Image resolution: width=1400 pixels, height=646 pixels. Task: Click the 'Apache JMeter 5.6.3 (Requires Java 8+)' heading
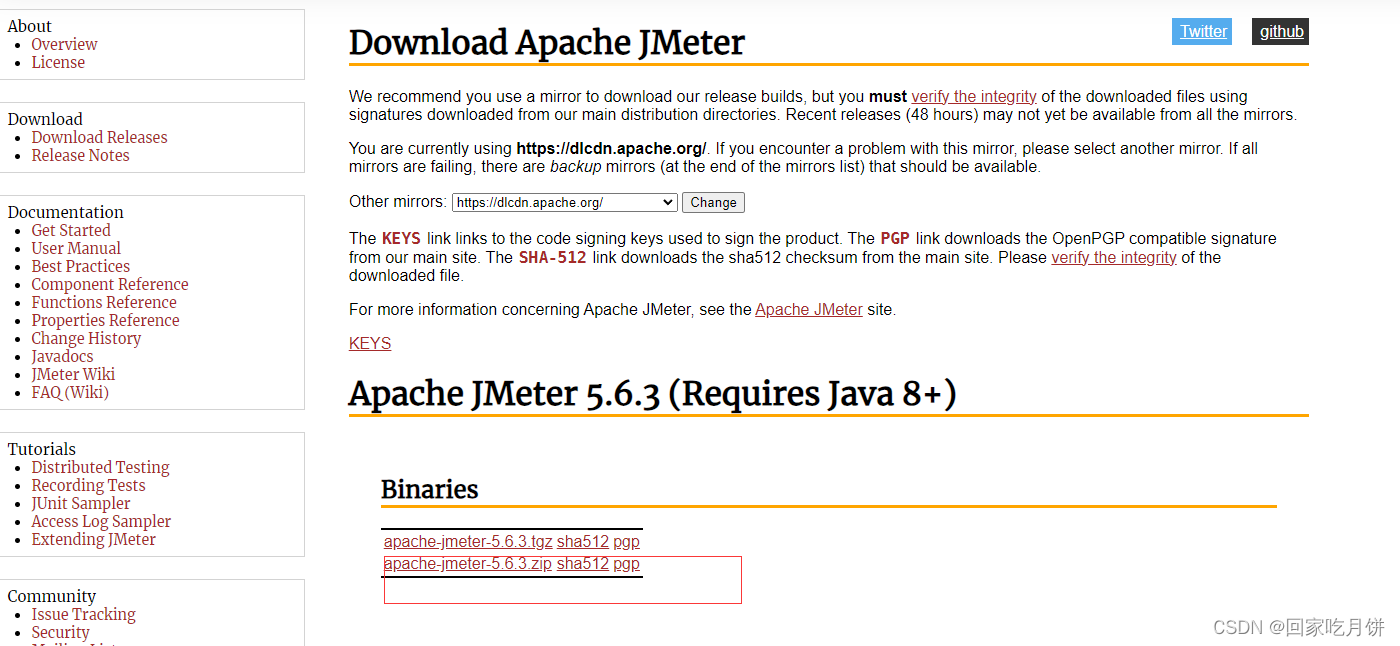(x=653, y=393)
